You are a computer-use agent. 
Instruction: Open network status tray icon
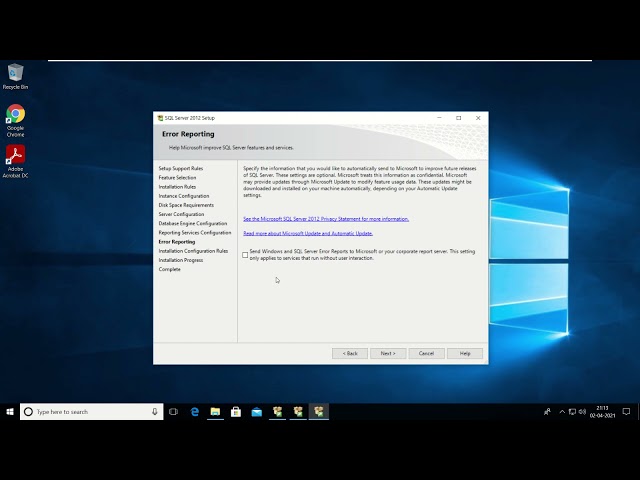click(572, 411)
